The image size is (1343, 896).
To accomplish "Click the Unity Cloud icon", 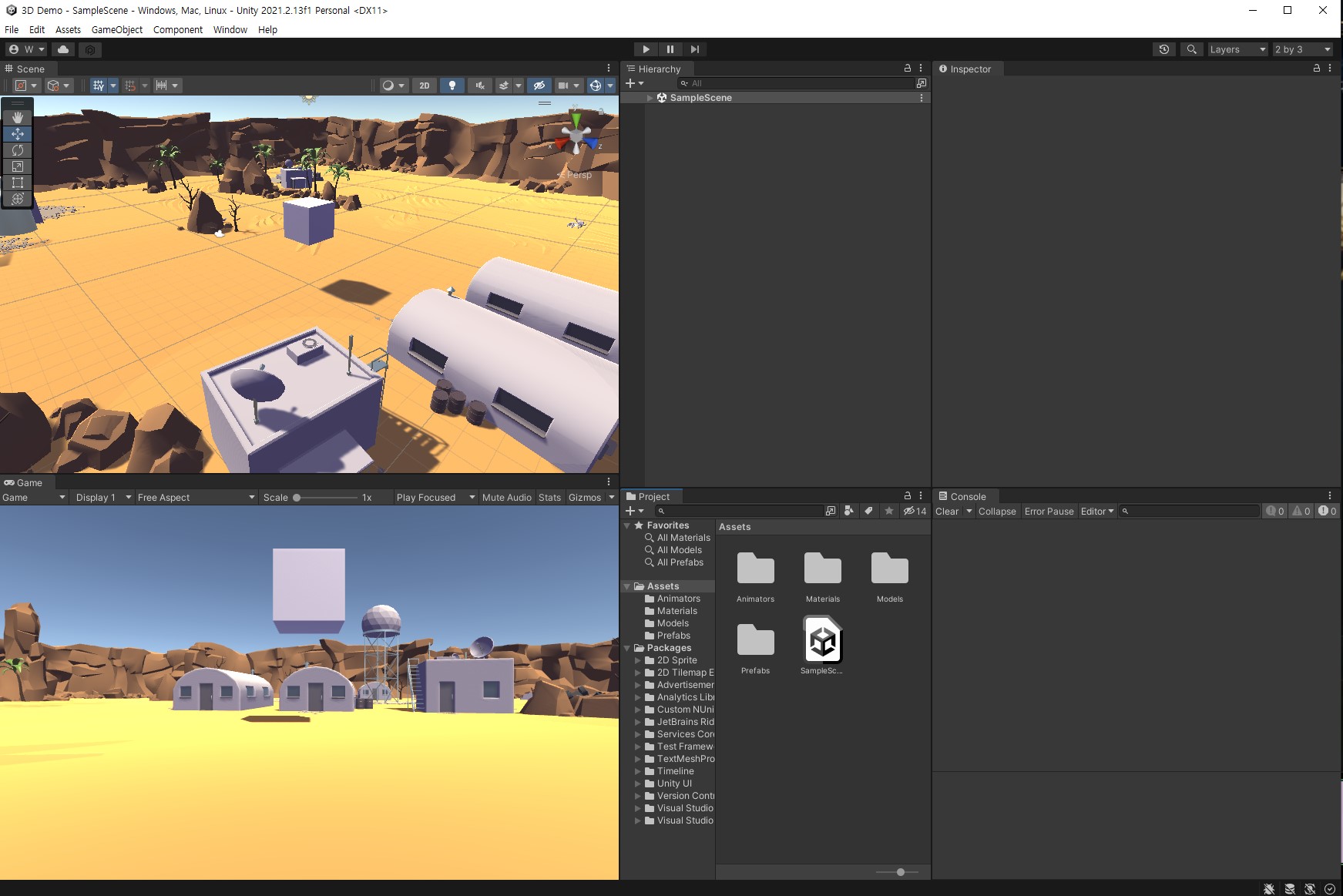I will [x=63, y=49].
